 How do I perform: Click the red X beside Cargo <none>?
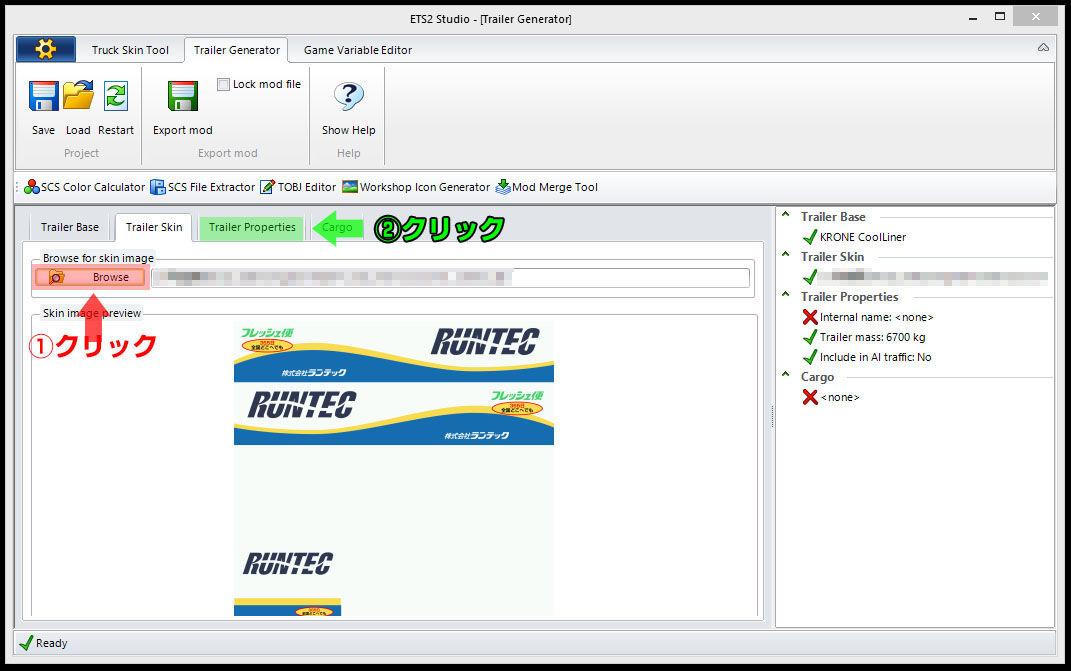click(810, 397)
